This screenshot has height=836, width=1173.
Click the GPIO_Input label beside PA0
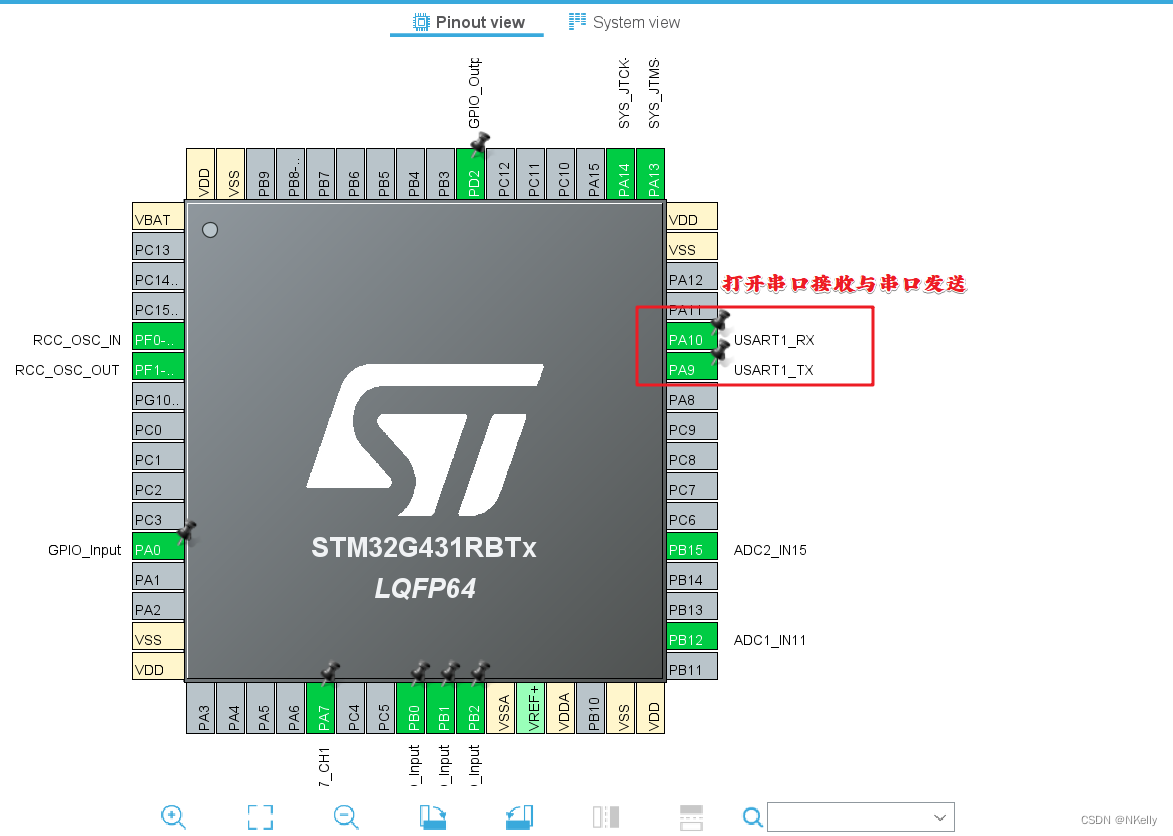pos(85,550)
